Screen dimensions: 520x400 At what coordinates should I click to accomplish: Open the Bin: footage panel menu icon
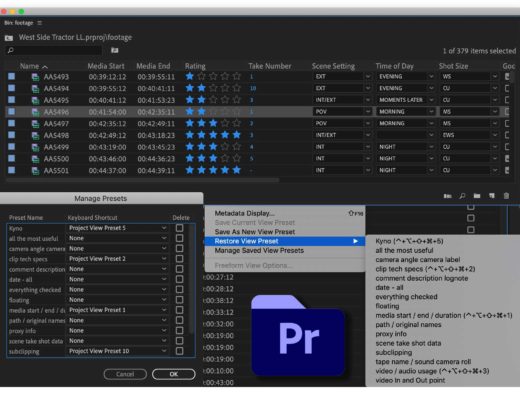[40, 23]
